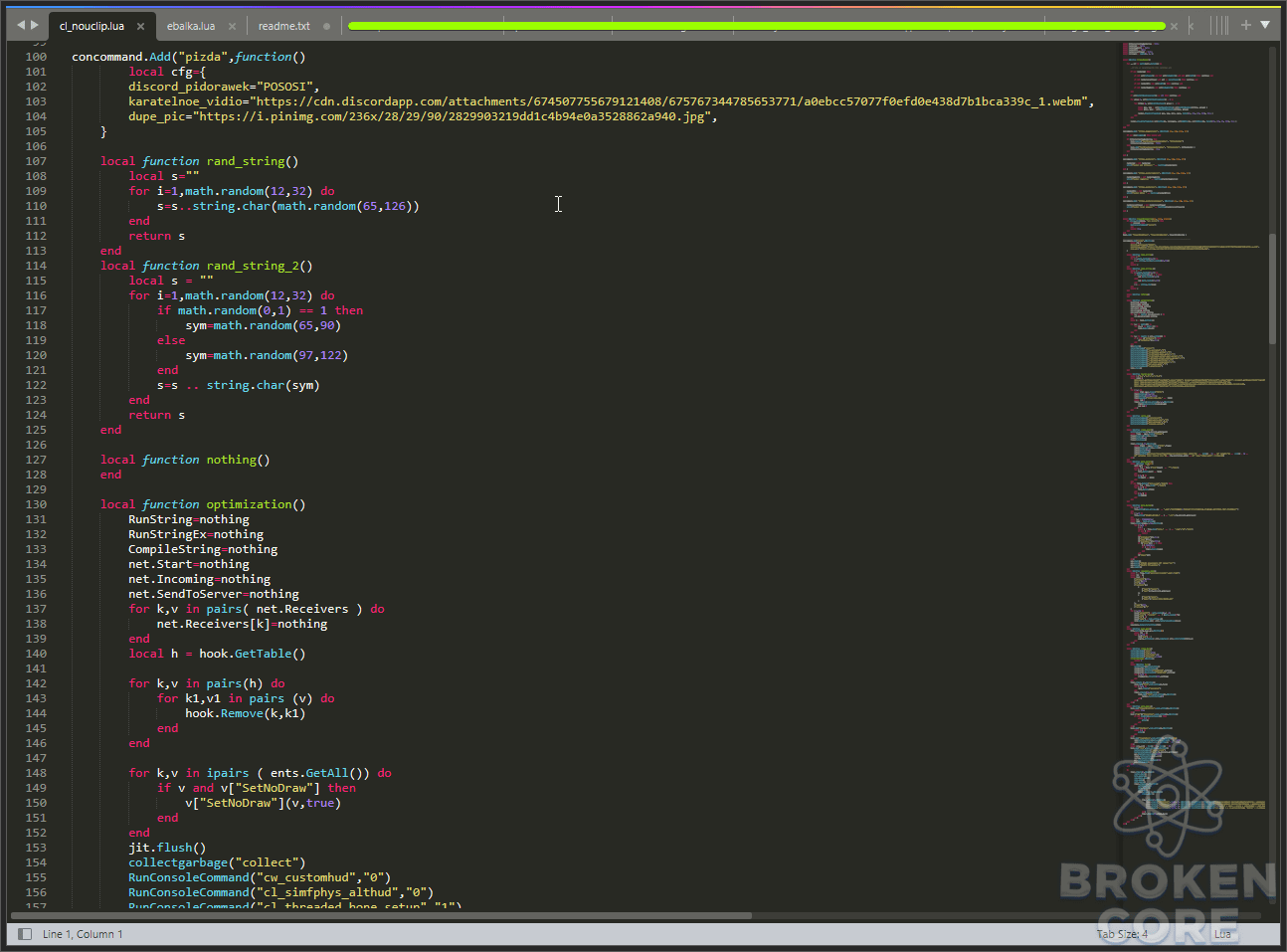1287x952 pixels.
Task: Open the Tab Size: 4 indentation menu
Action: pos(1122,934)
